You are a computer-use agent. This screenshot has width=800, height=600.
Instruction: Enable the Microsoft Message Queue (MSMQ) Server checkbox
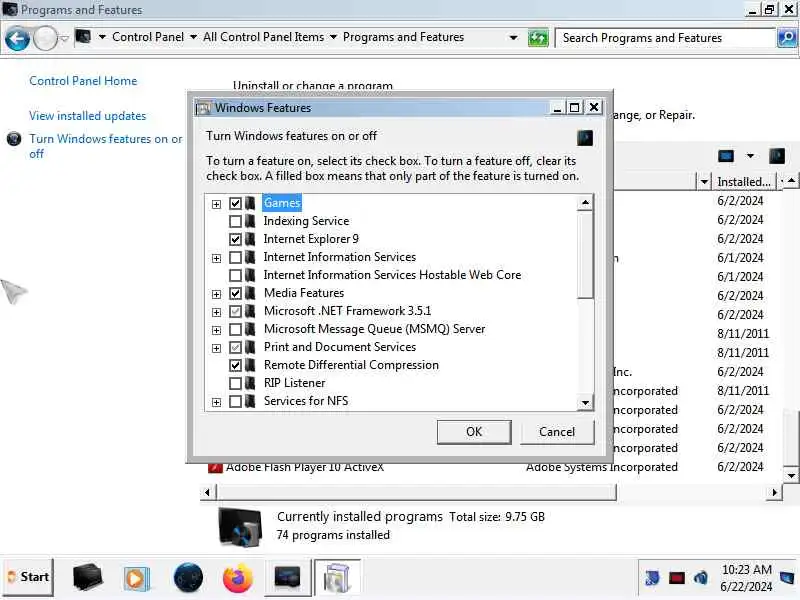coord(235,330)
